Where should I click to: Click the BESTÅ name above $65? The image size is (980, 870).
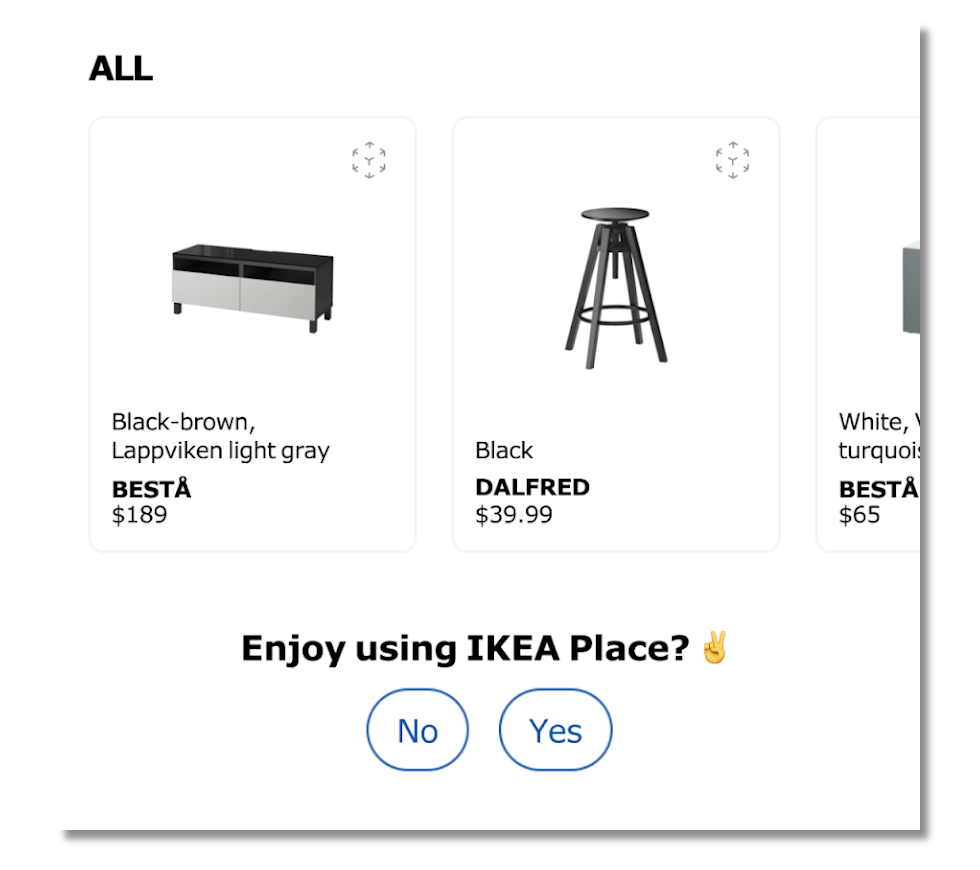coord(877,490)
